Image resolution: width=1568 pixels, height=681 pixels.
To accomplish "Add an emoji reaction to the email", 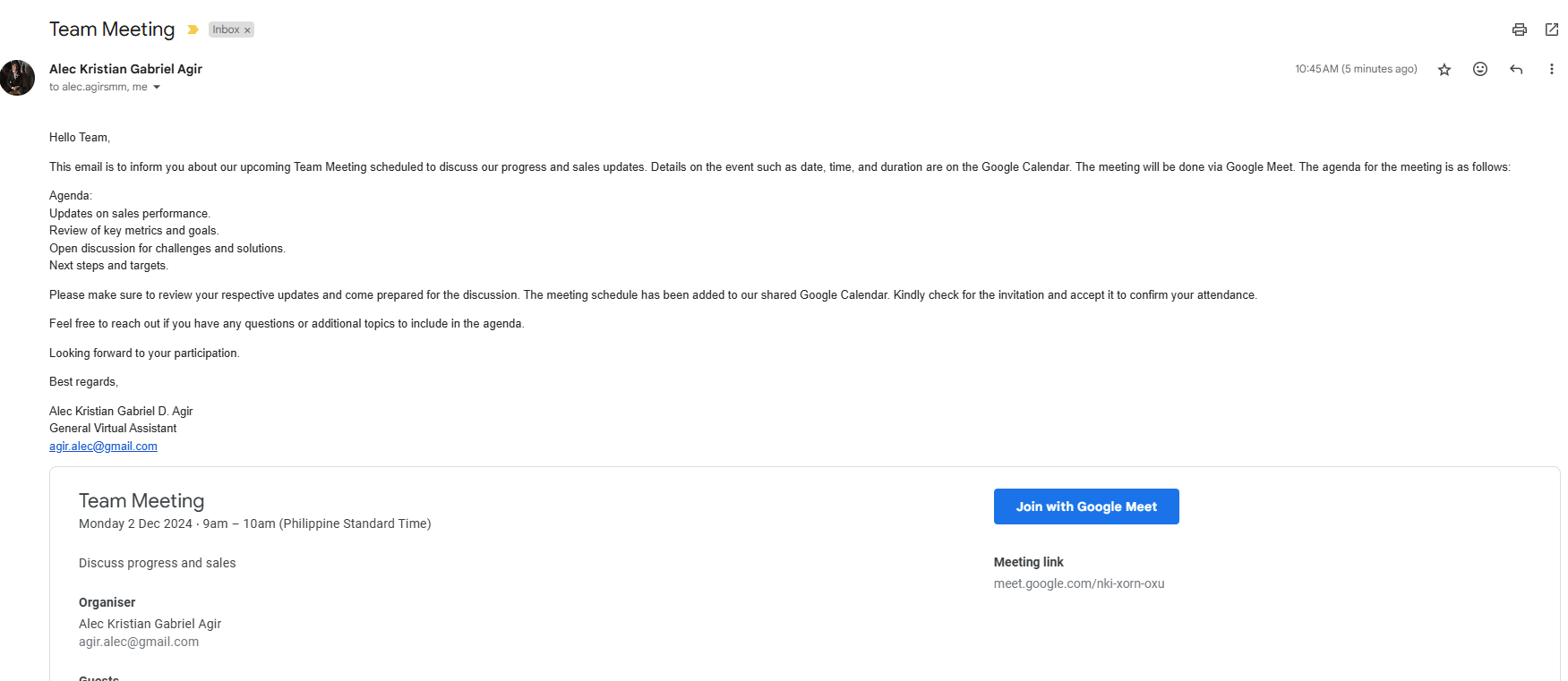I will (x=1480, y=69).
